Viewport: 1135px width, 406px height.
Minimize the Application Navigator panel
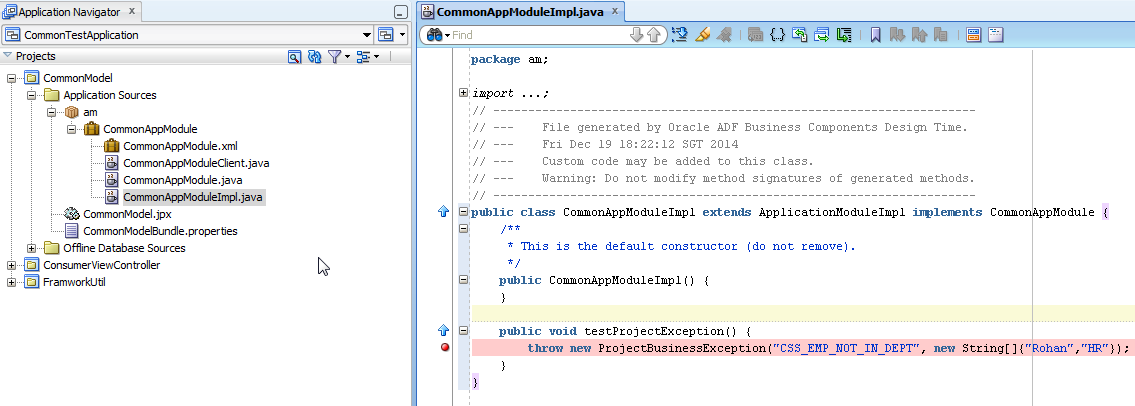(401, 12)
